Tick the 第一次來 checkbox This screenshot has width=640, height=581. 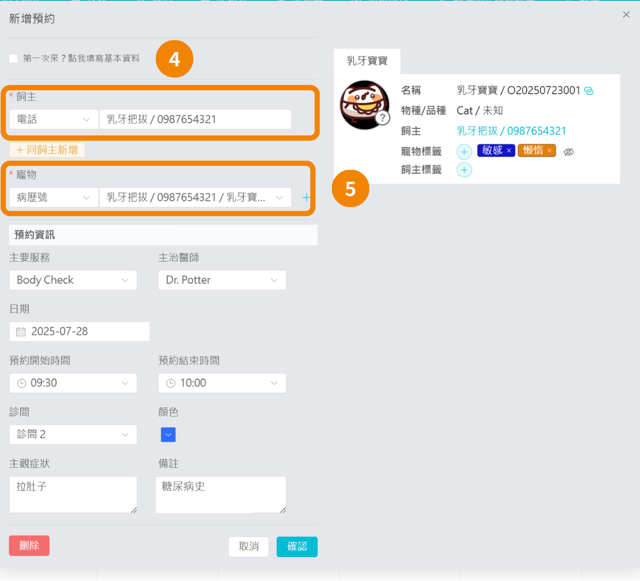[x=13, y=58]
